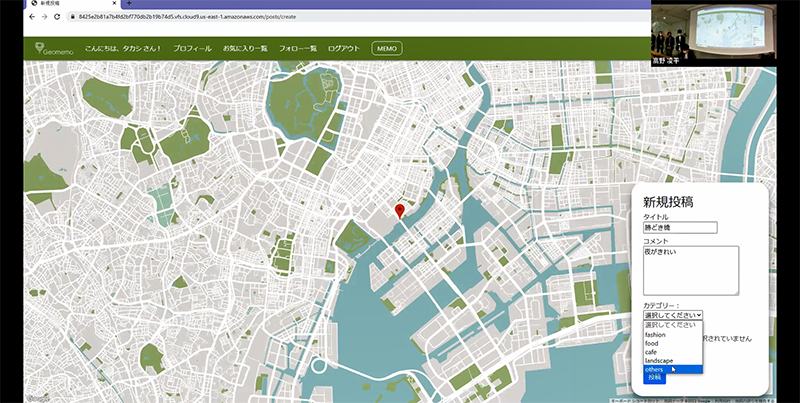Click the browser forward arrow

pos(44,17)
